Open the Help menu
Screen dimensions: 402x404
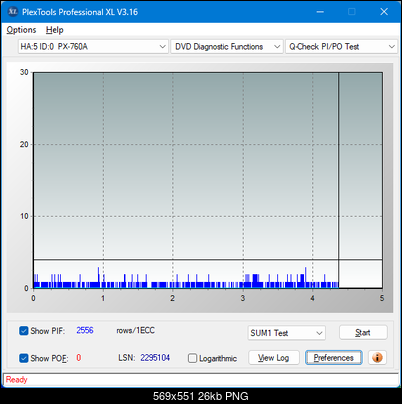click(x=55, y=30)
